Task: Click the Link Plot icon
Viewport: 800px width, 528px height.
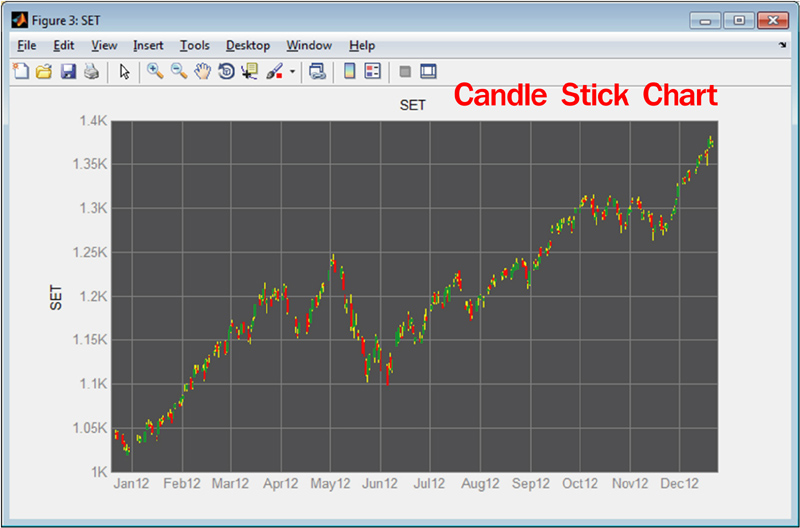Action: pos(317,71)
